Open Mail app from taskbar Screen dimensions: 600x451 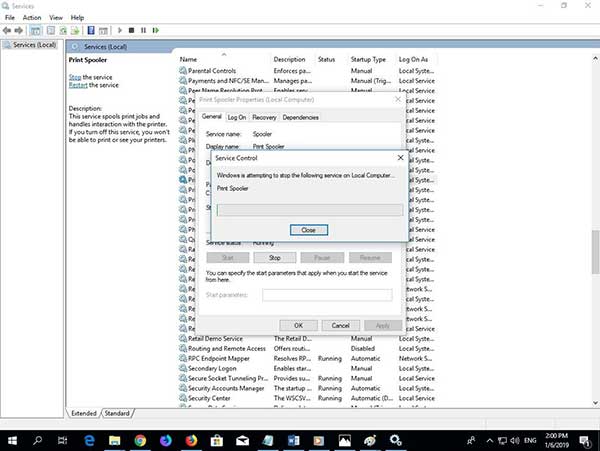tap(242, 441)
